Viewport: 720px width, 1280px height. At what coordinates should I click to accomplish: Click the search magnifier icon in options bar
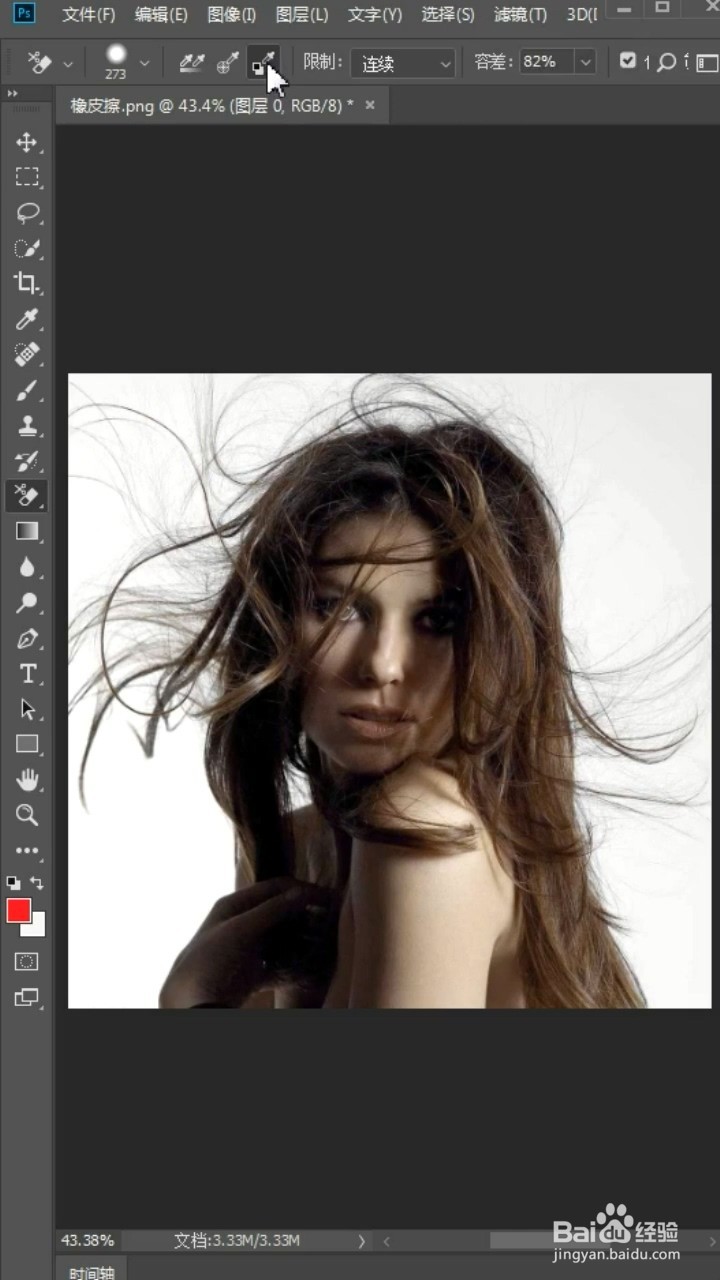coord(666,62)
